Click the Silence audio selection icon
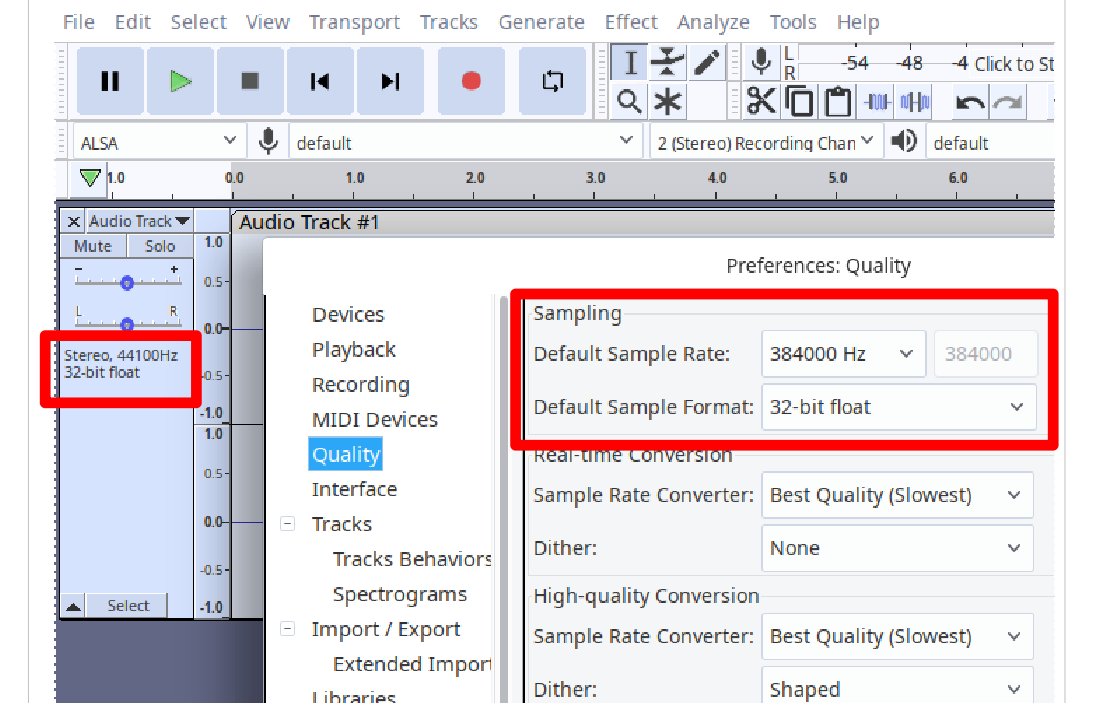Screen dimensions: 1094x703 click(915, 102)
